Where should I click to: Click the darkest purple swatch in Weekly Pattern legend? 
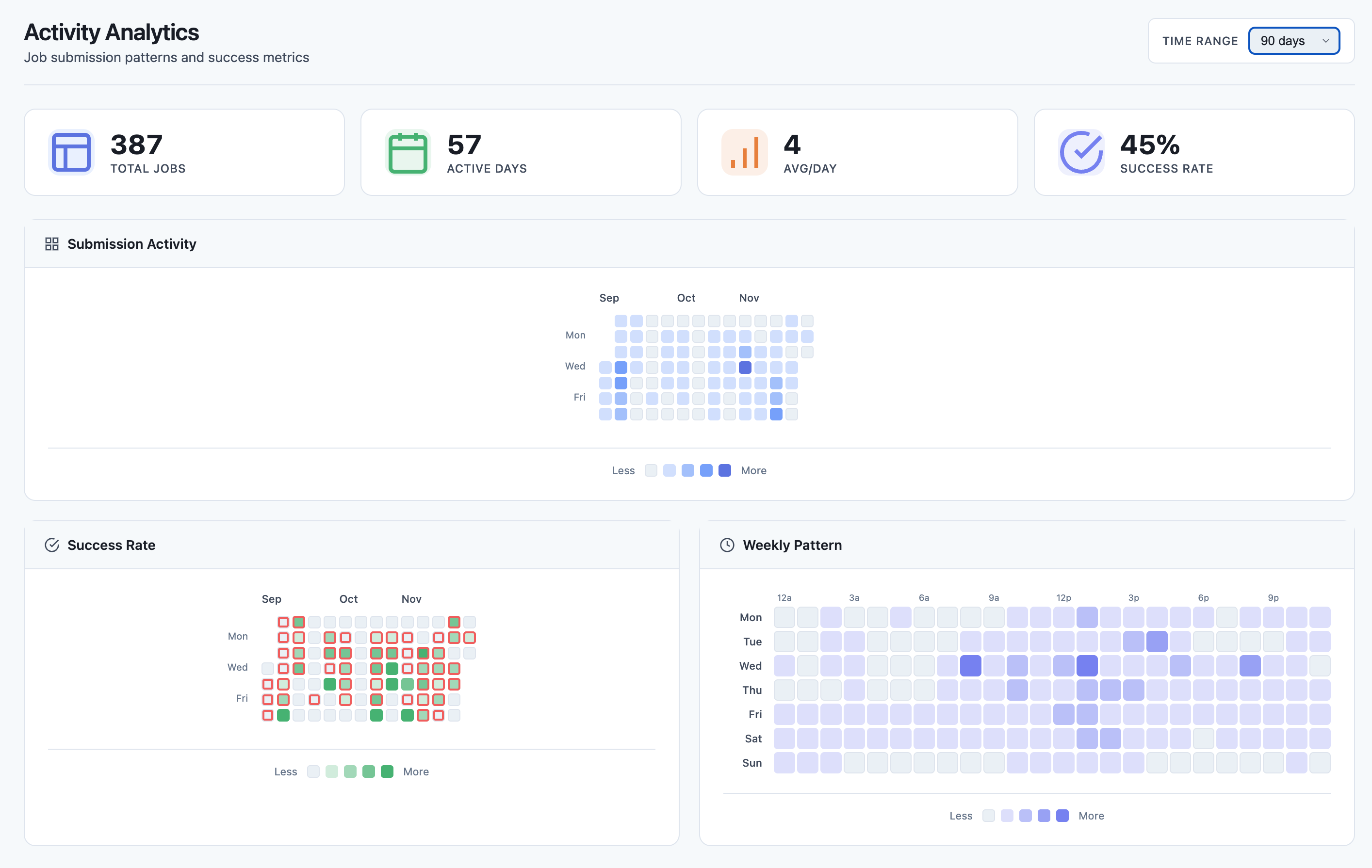pos(1062,816)
